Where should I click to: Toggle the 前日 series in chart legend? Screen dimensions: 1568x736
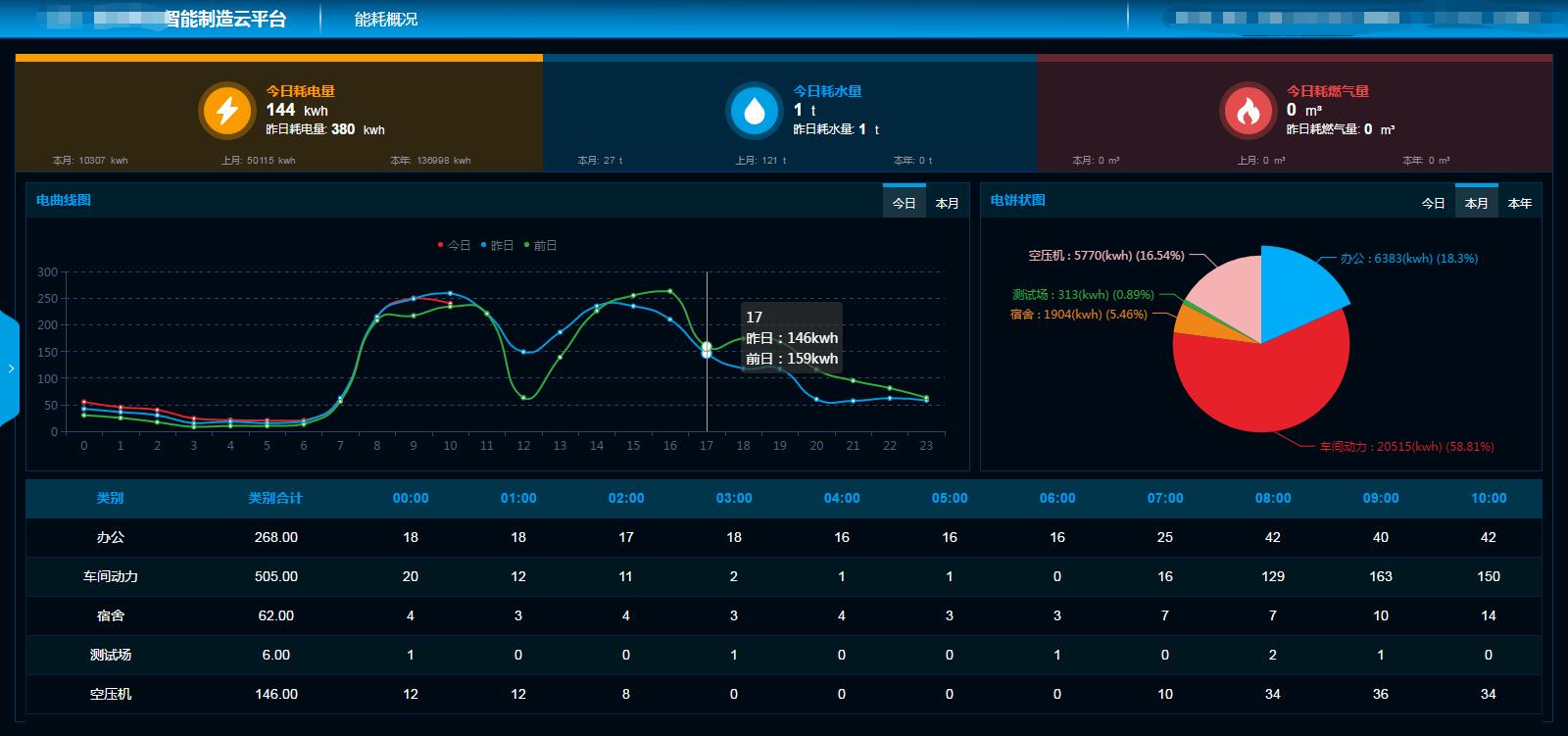pos(540,245)
